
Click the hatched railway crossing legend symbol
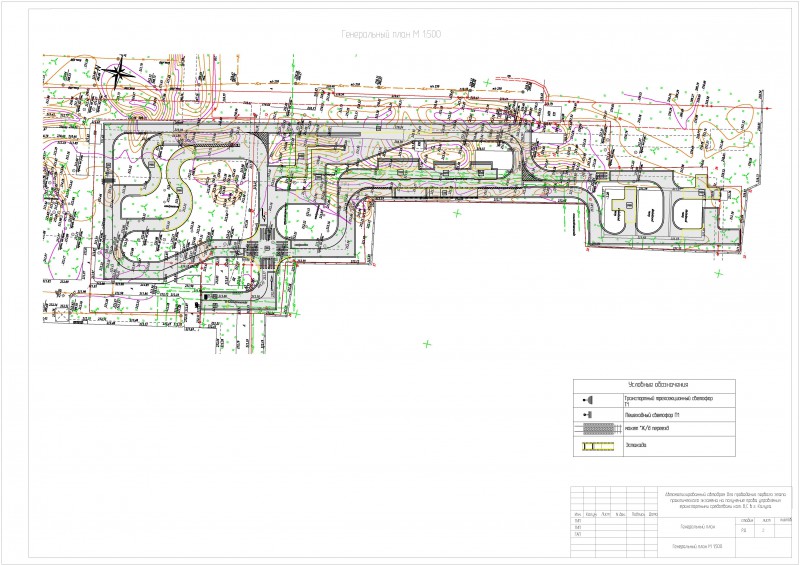click(598, 428)
